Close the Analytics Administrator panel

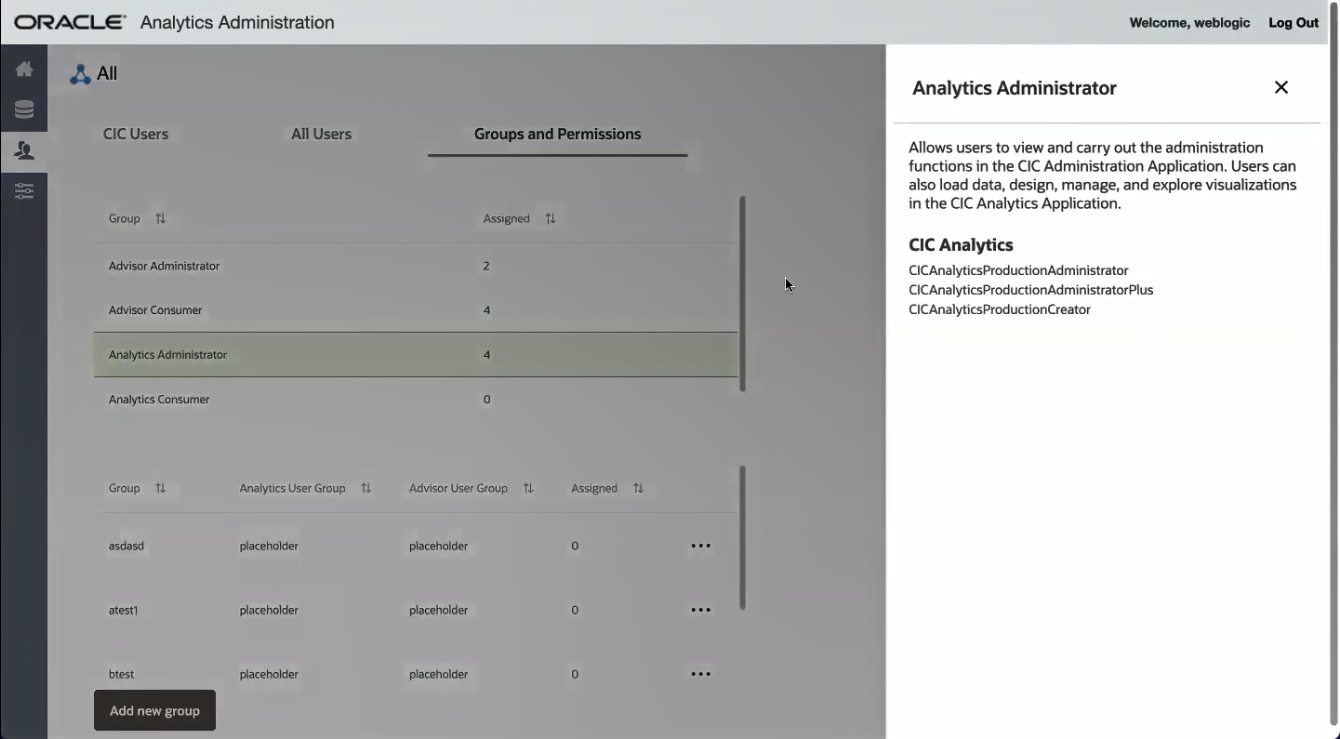[1281, 88]
